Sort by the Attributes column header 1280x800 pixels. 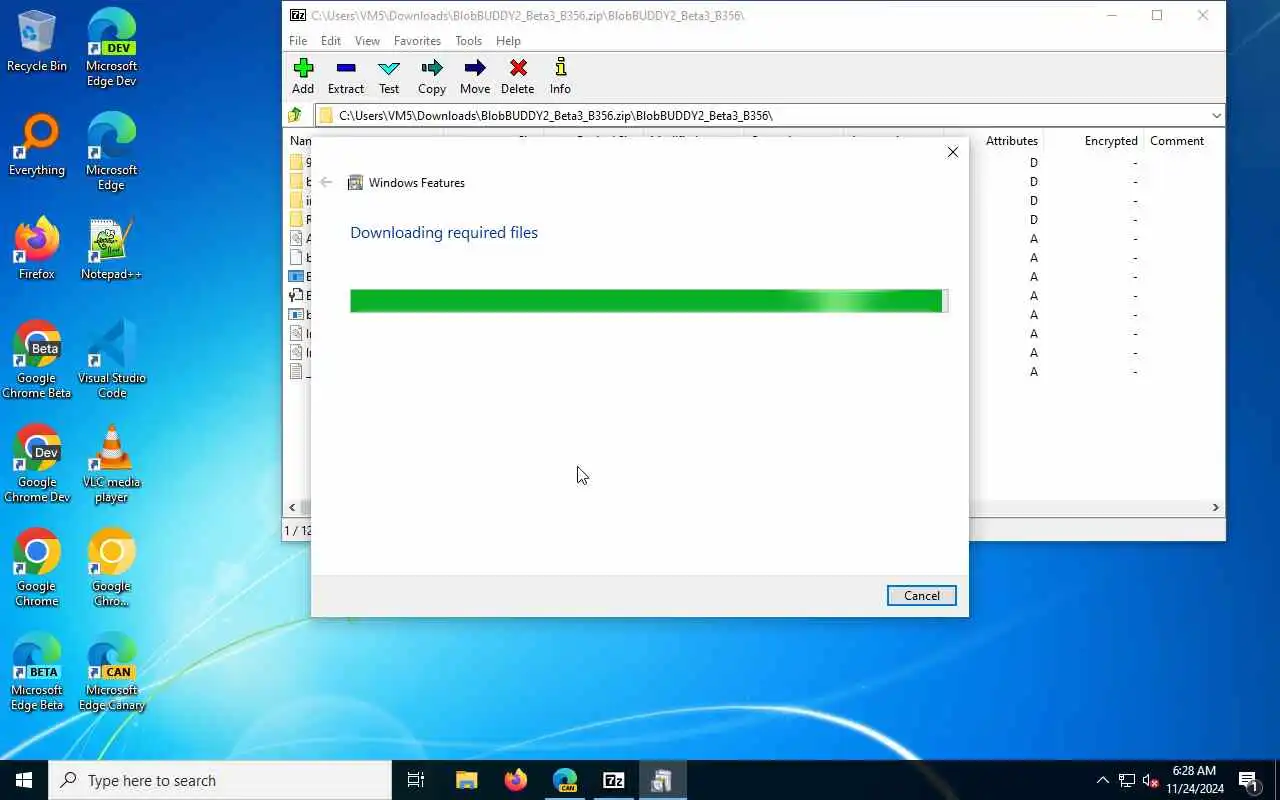tap(1011, 141)
